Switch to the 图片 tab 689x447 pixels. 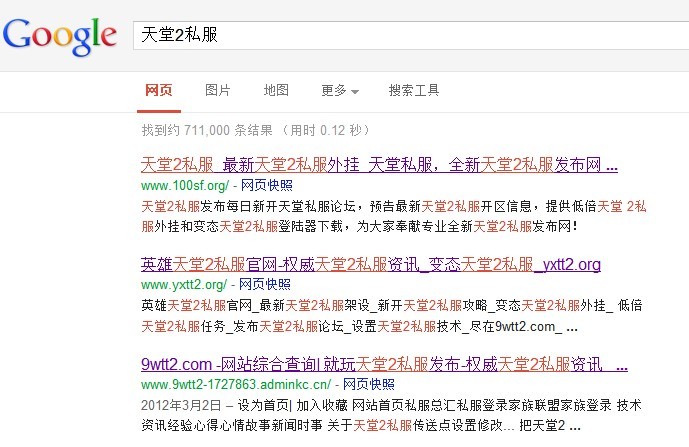click(217, 90)
